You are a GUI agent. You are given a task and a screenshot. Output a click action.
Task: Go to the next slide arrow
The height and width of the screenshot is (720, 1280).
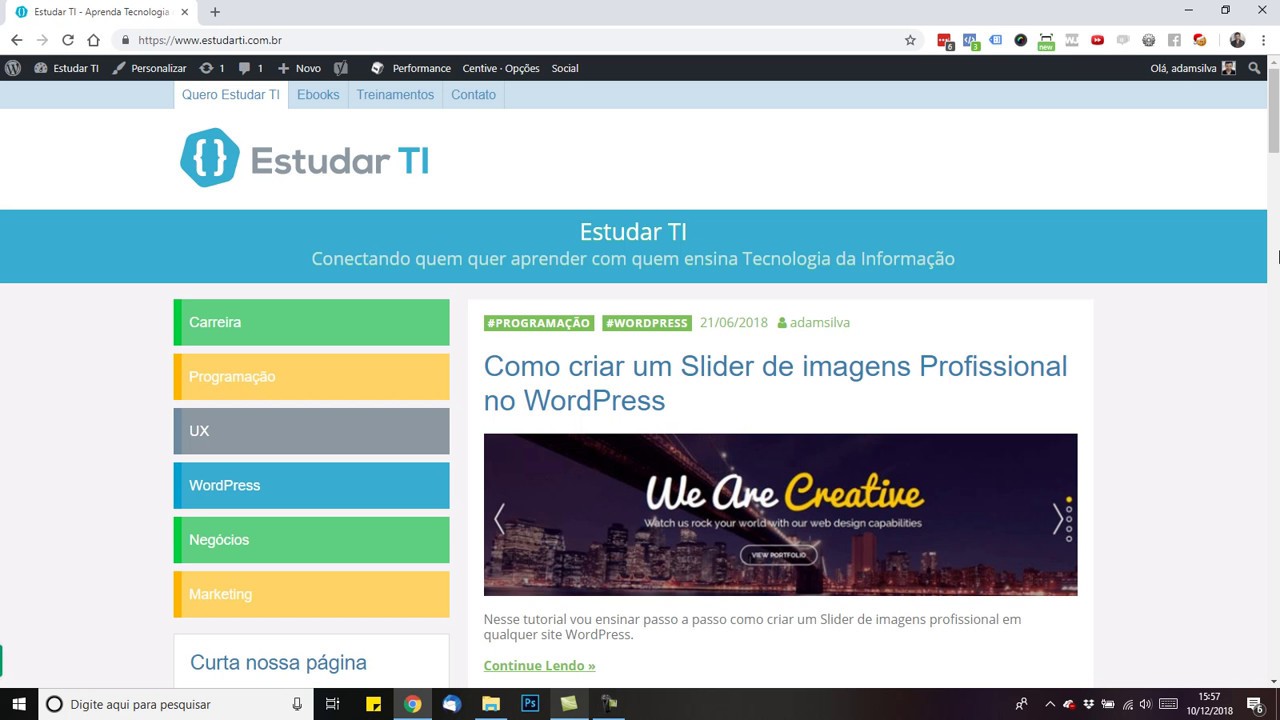pyautogui.click(x=1057, y=518)
